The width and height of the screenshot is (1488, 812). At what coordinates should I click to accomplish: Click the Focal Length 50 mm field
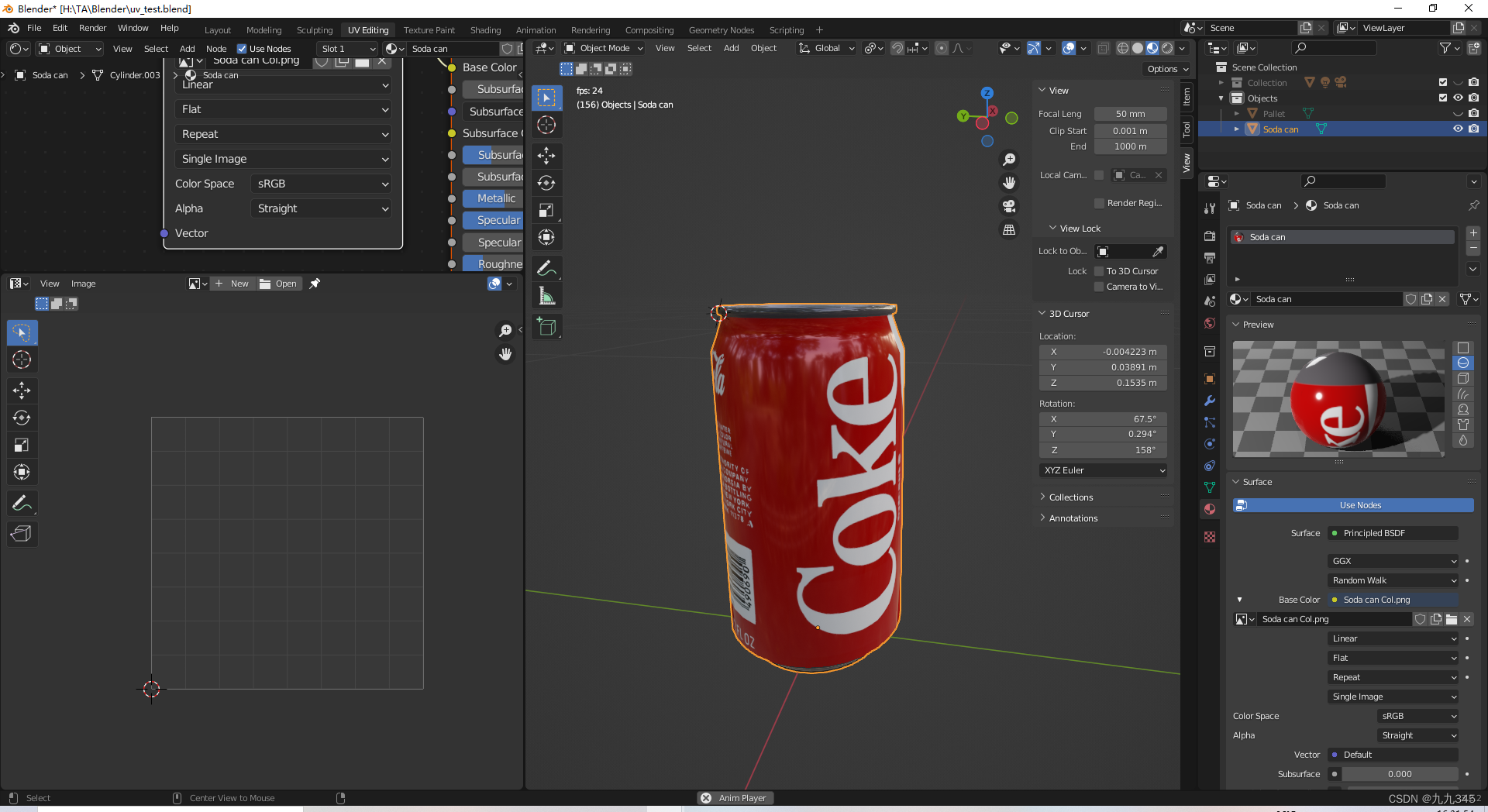[1130, 114]
